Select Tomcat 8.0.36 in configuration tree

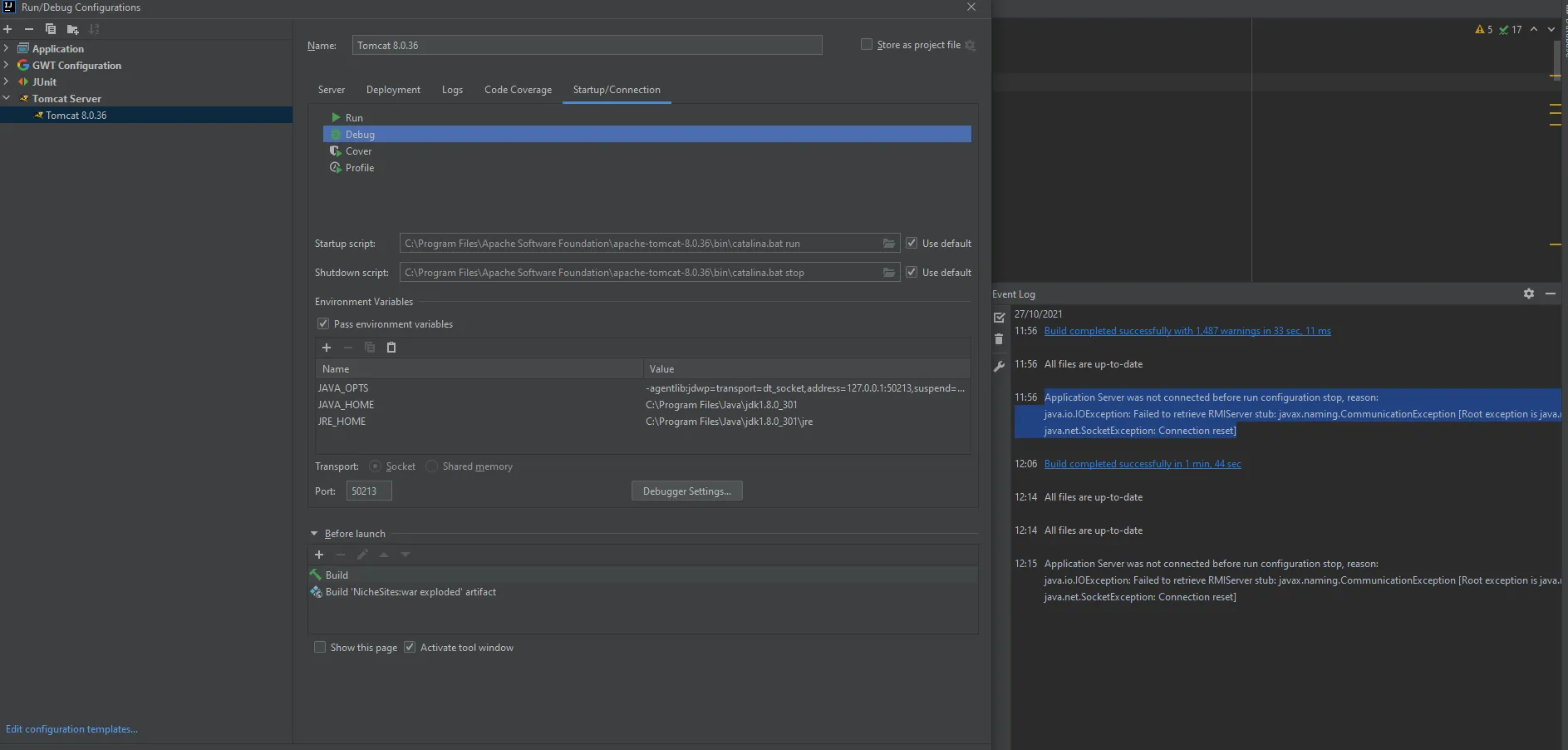coord(146,115)
